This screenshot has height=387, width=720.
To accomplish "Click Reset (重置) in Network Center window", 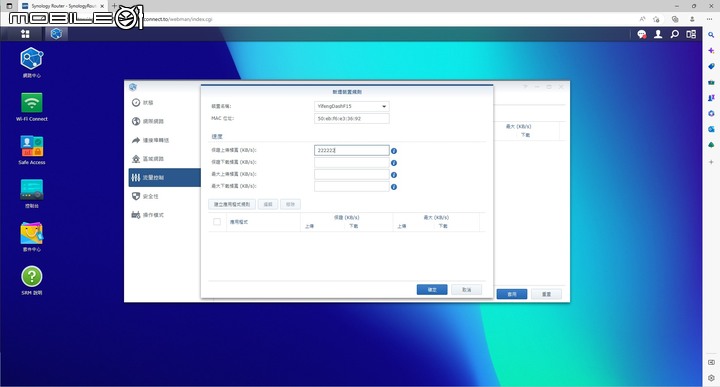I will 546,294.
